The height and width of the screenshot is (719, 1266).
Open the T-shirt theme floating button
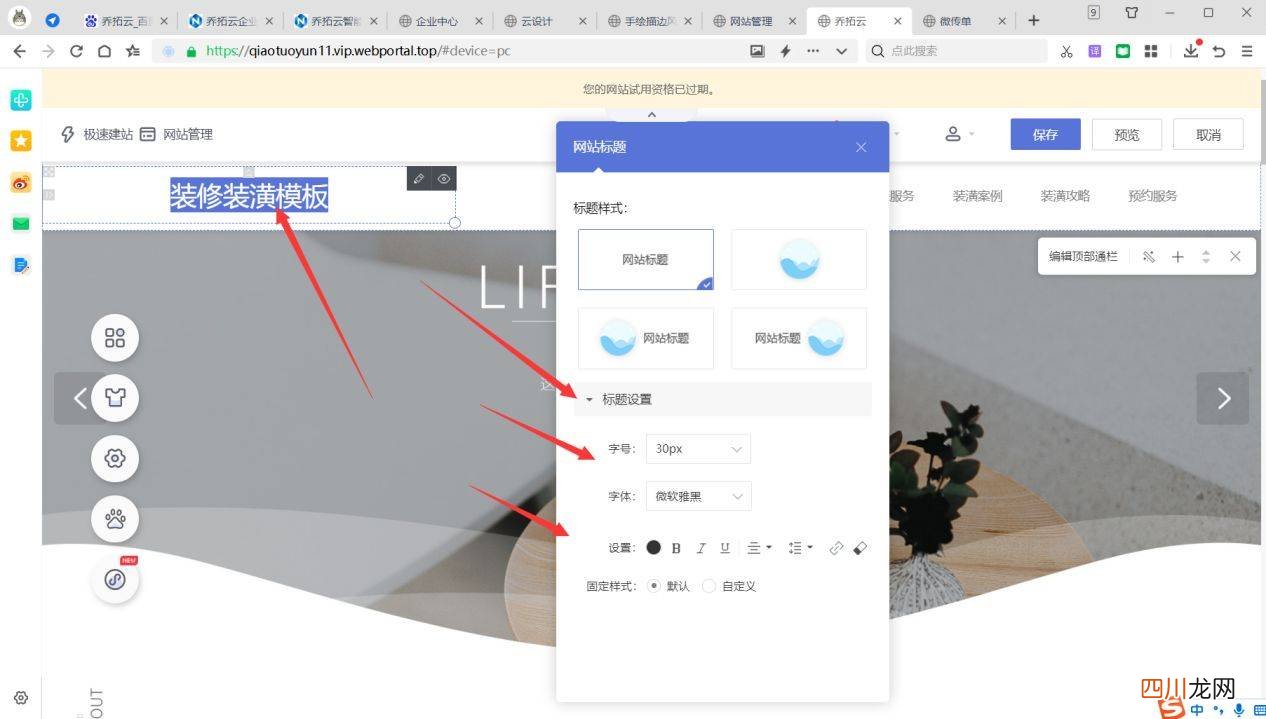click(x=115, y=398)
